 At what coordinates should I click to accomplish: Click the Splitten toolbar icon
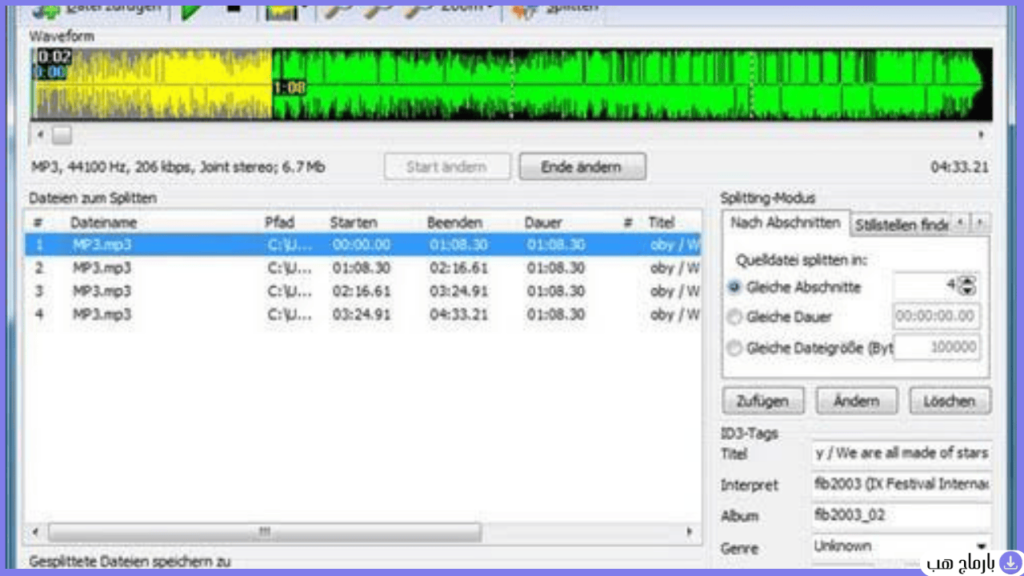[523, 11]
